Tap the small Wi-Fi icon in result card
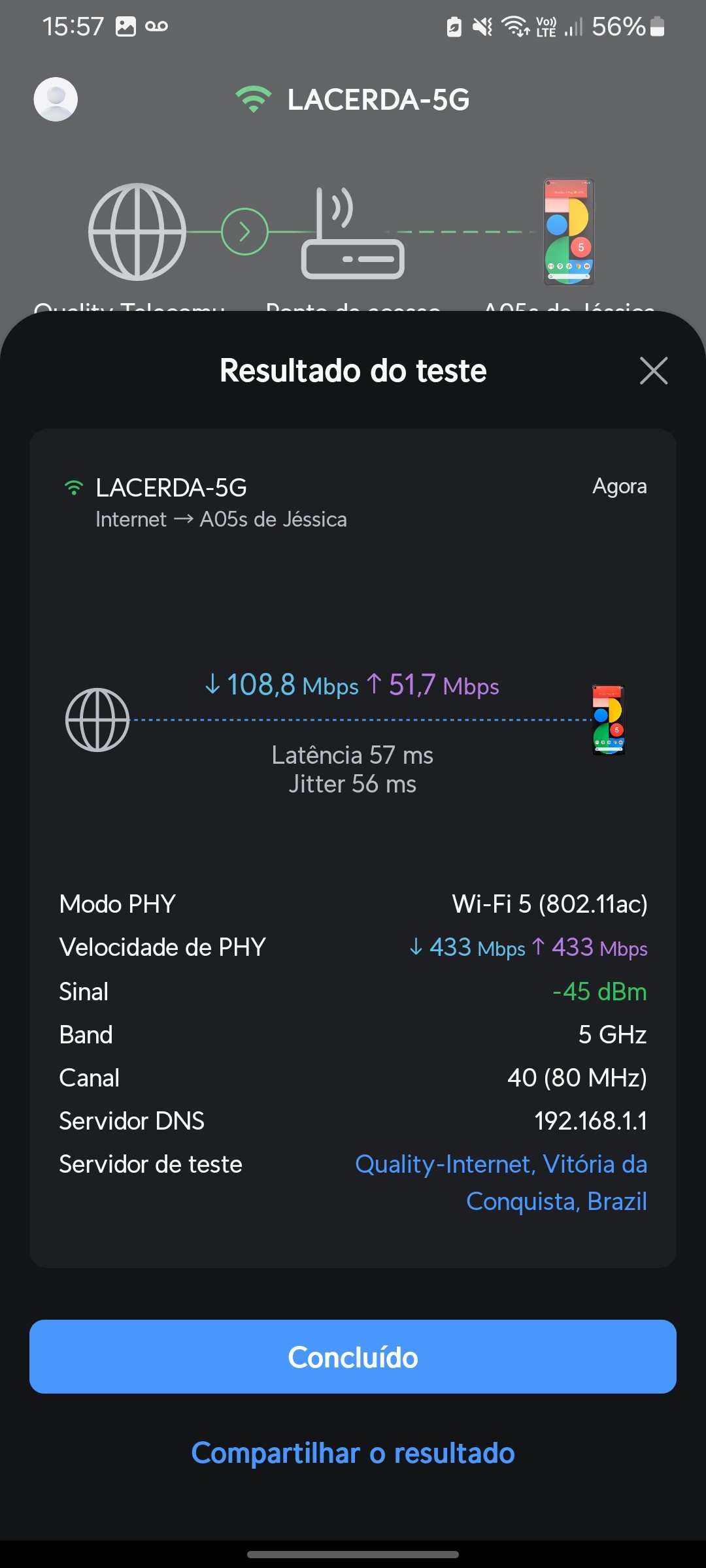706x1568 pixels. [74, 487]
